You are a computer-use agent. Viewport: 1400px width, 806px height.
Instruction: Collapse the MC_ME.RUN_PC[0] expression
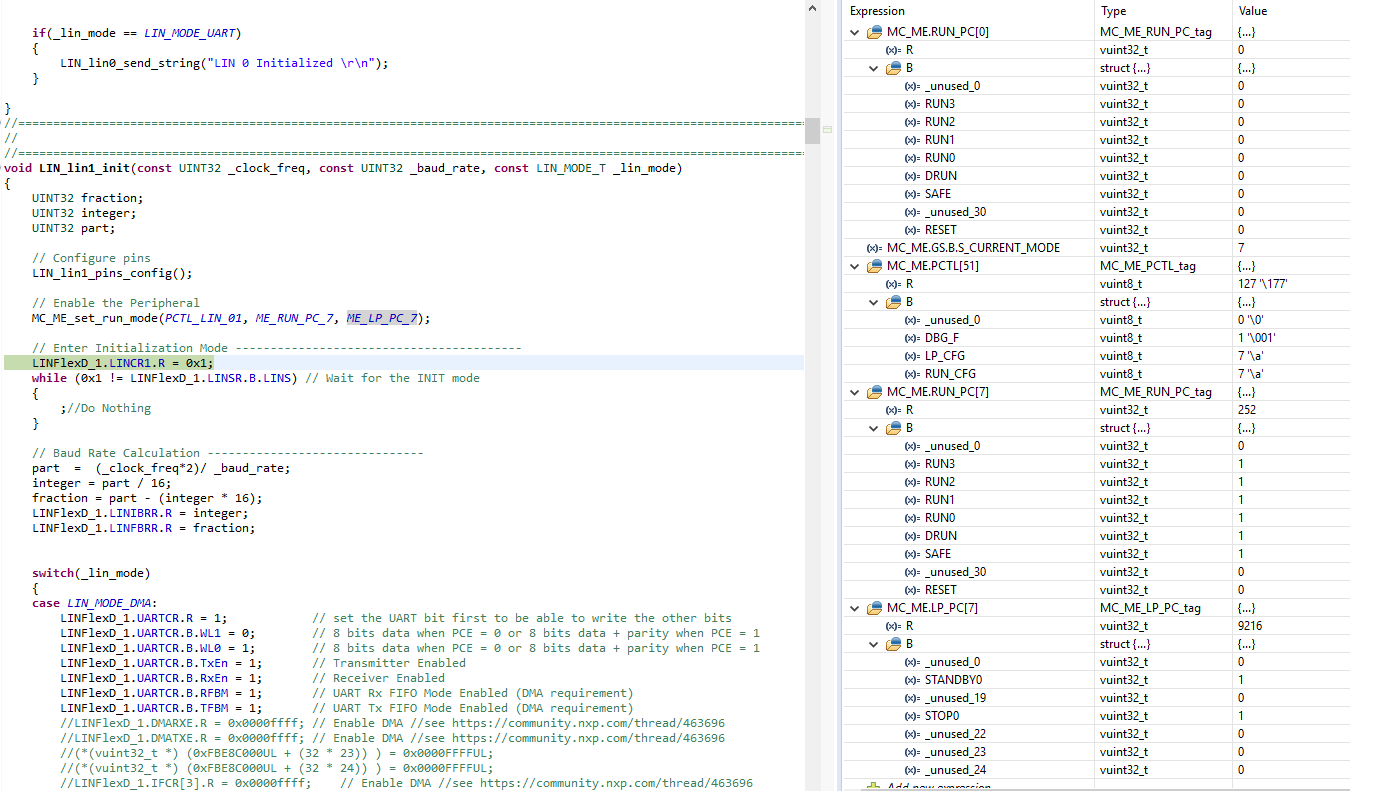(x=853, y=31)
